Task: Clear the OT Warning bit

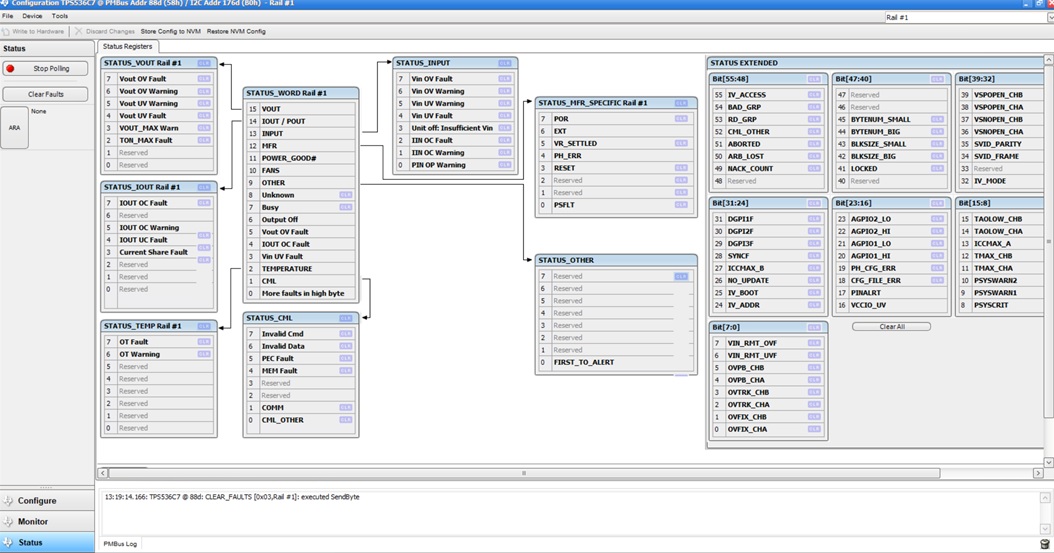Action: click(x=204, y=354)
